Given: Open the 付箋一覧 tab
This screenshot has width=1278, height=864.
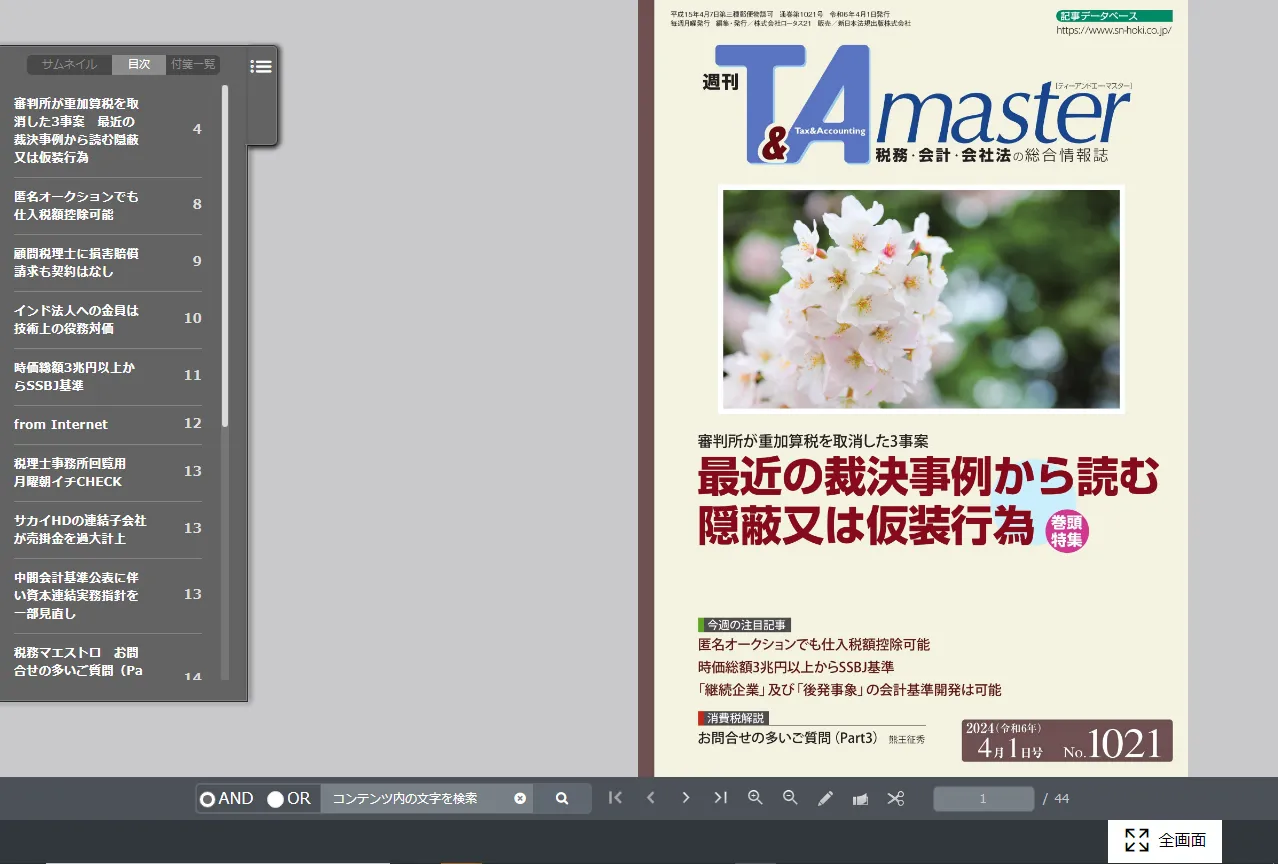Looking at the screenshot, I should point(193,65).
